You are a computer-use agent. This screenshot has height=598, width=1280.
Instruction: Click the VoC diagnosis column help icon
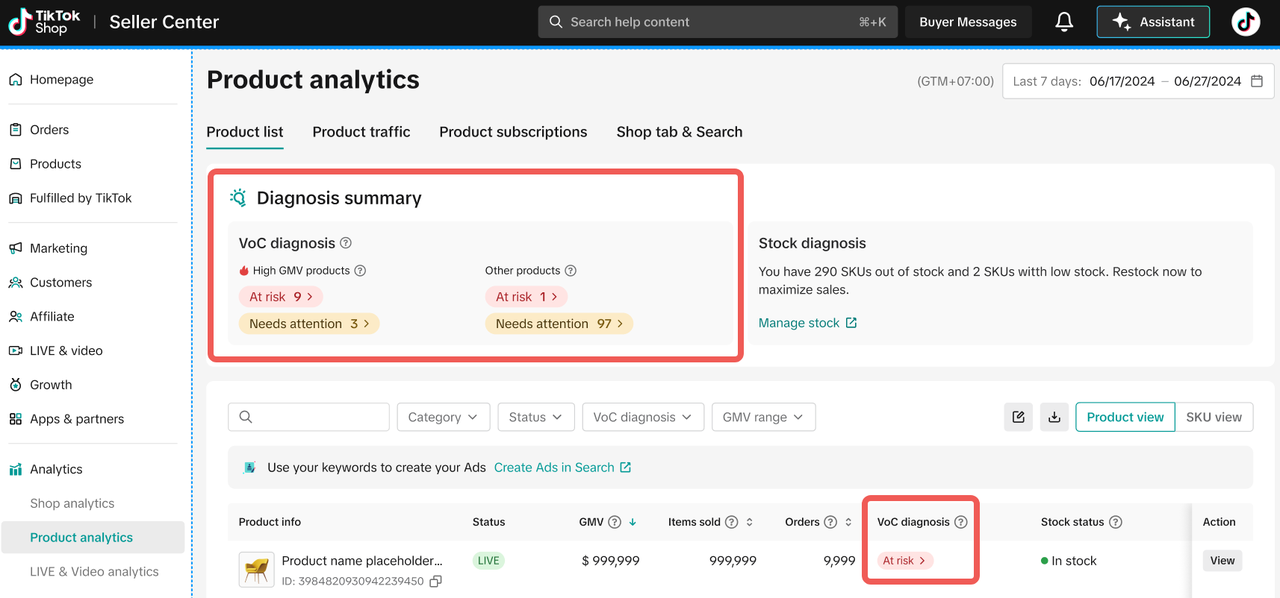[961, 522]
